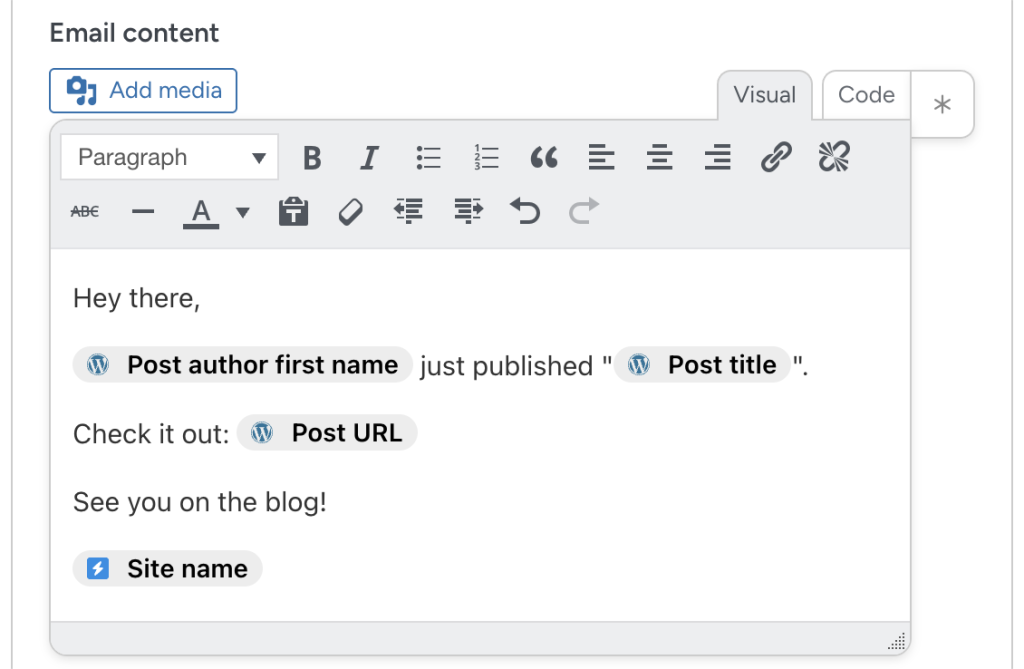1024x669 pixels.
Task: Select the Post title placeholder chip
Action: pos(702,365)
